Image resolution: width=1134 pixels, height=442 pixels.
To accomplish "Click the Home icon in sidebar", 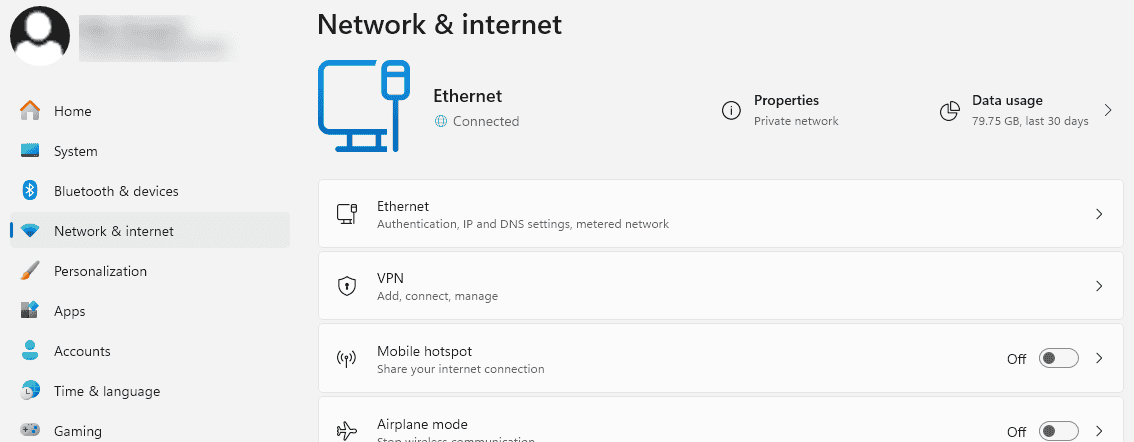I will [30, 111].
